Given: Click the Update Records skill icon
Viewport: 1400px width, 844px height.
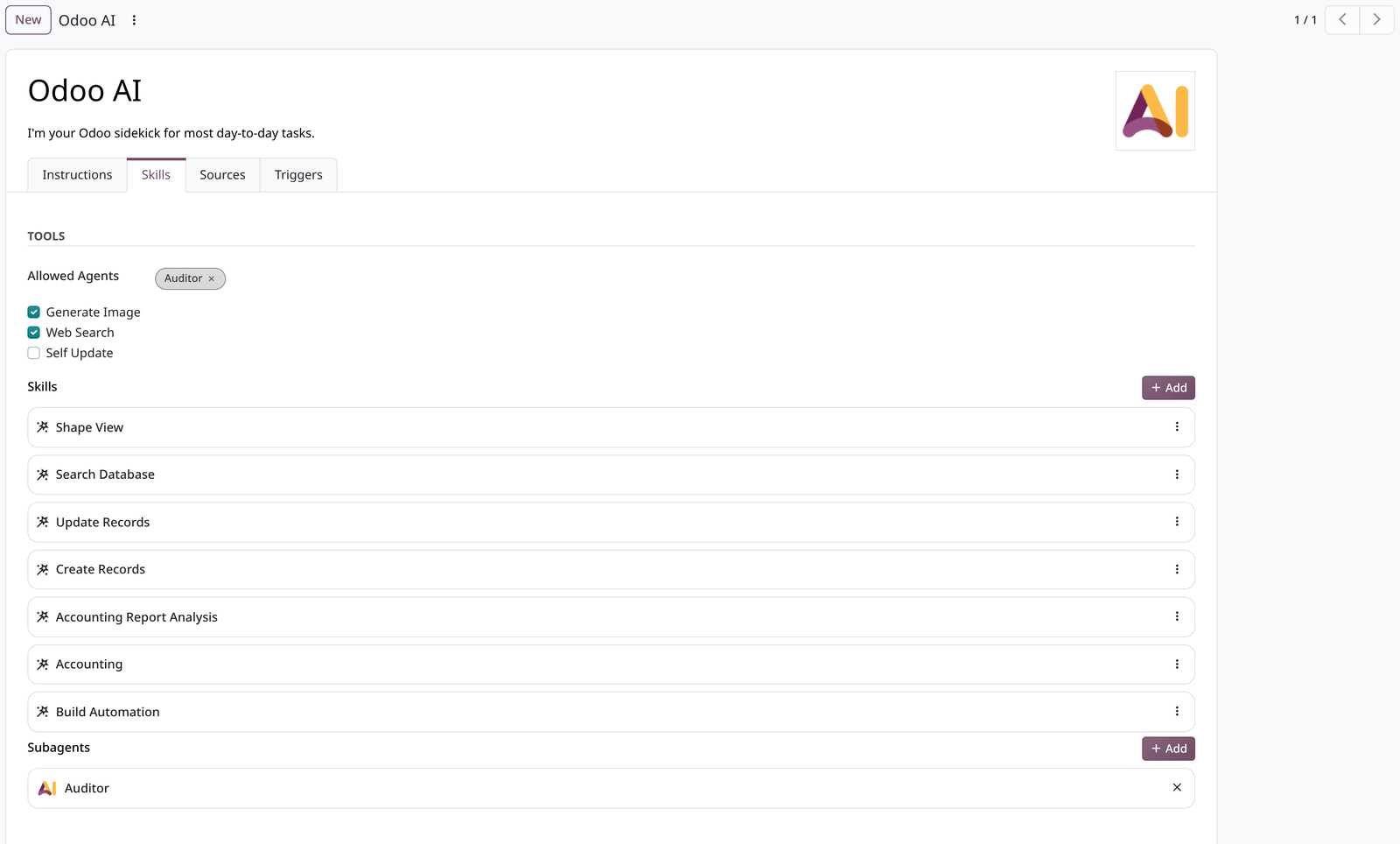Looking at the screenshot, I should (x=43, y=522).
